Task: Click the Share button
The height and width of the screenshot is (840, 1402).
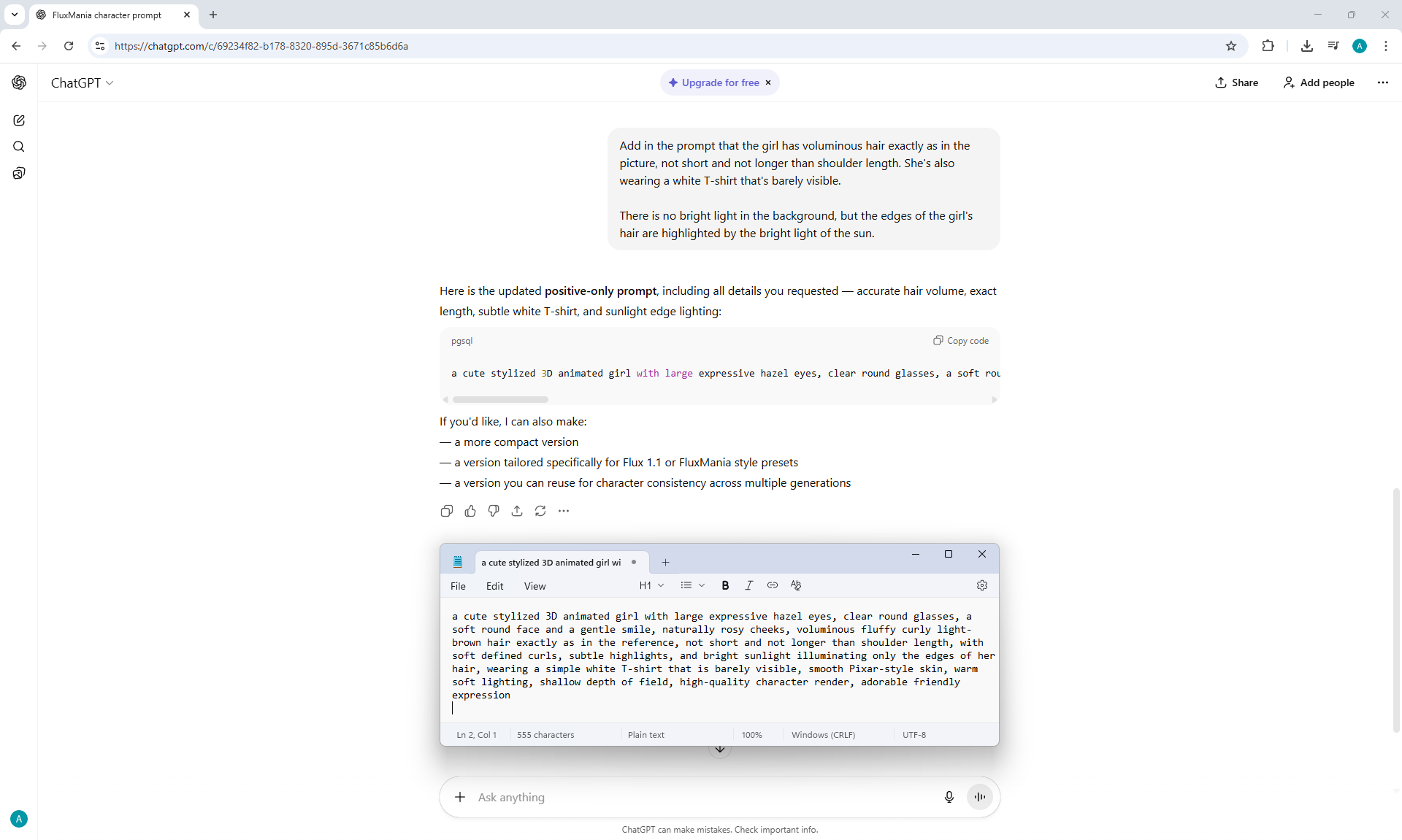Action: 1236,82
